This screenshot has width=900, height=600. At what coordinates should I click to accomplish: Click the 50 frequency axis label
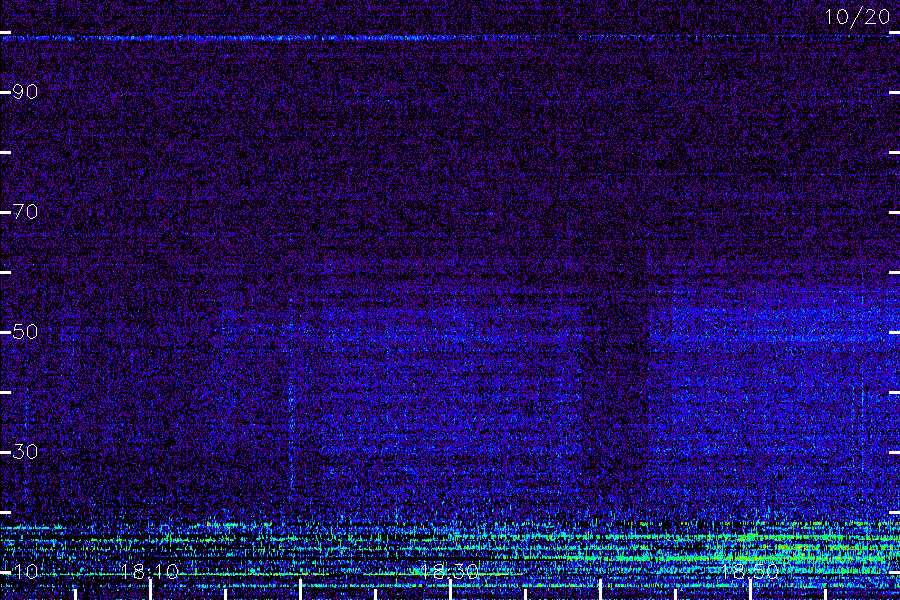(25, 332)
